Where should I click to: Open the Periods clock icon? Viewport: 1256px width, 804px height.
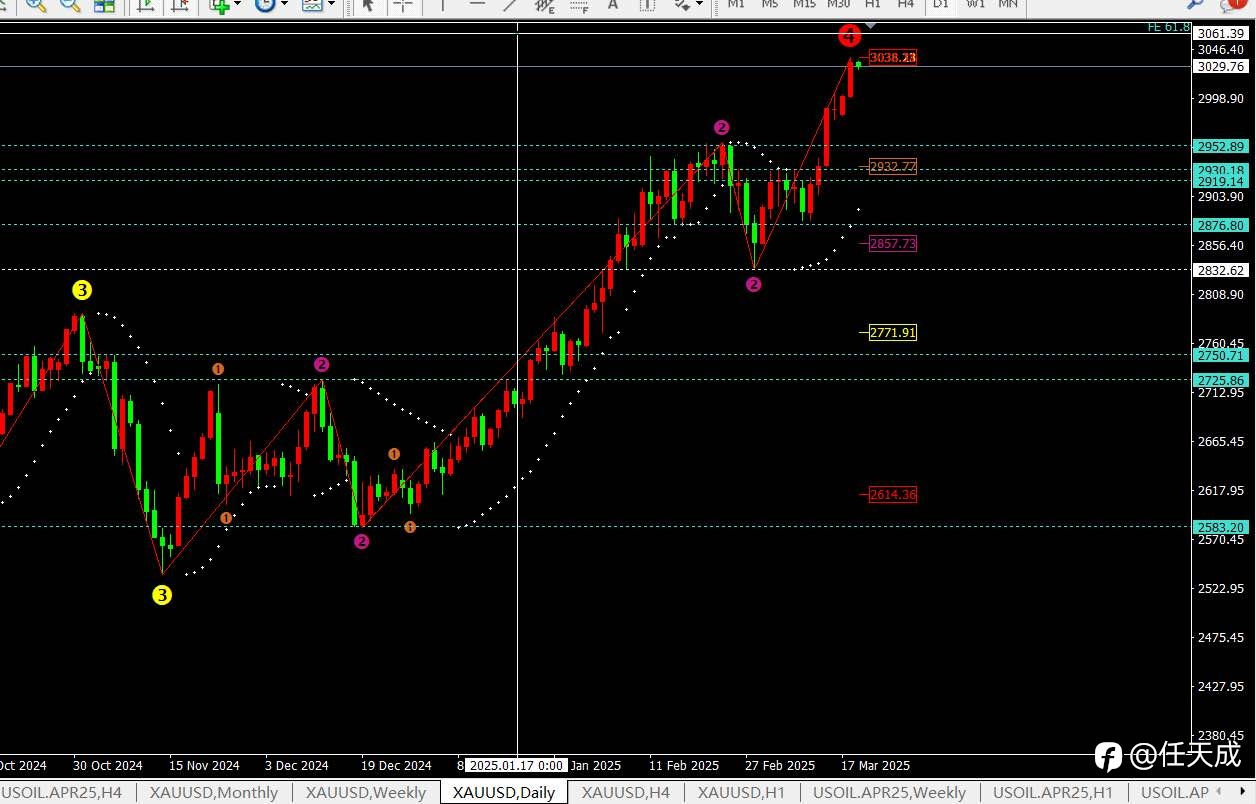(x=265, y=5)
